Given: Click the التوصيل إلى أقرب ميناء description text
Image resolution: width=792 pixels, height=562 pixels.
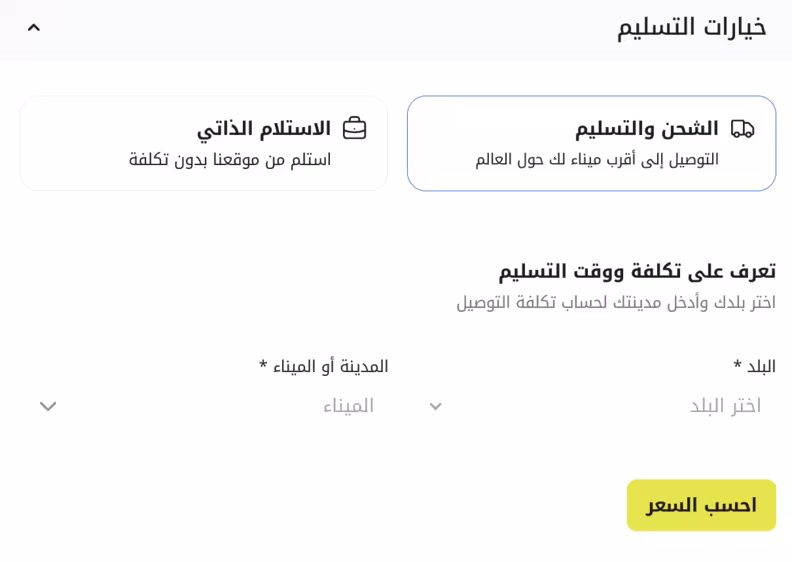Looking at the screenshot, I should tap(597, 160).
